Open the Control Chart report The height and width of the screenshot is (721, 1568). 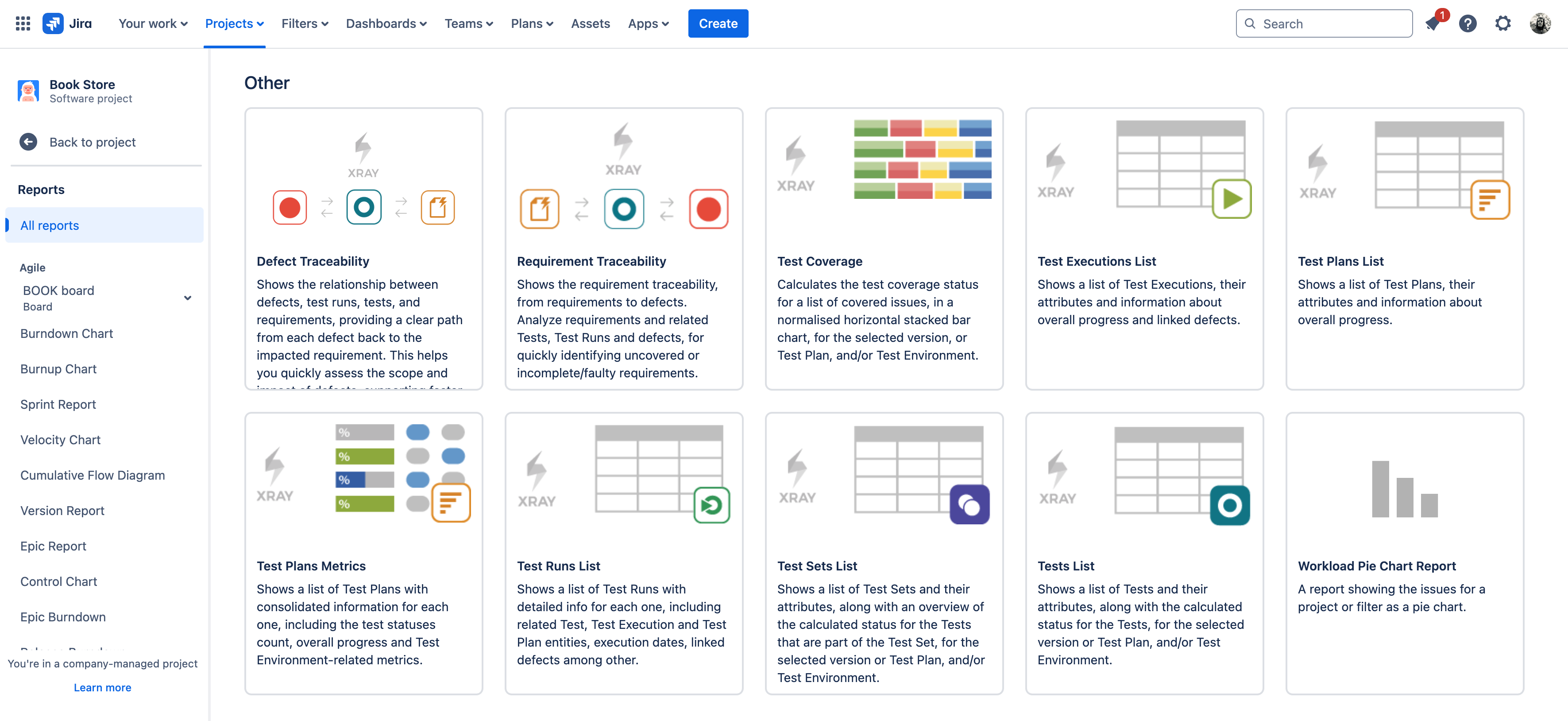pyautogui.click(x=58, y=581)
